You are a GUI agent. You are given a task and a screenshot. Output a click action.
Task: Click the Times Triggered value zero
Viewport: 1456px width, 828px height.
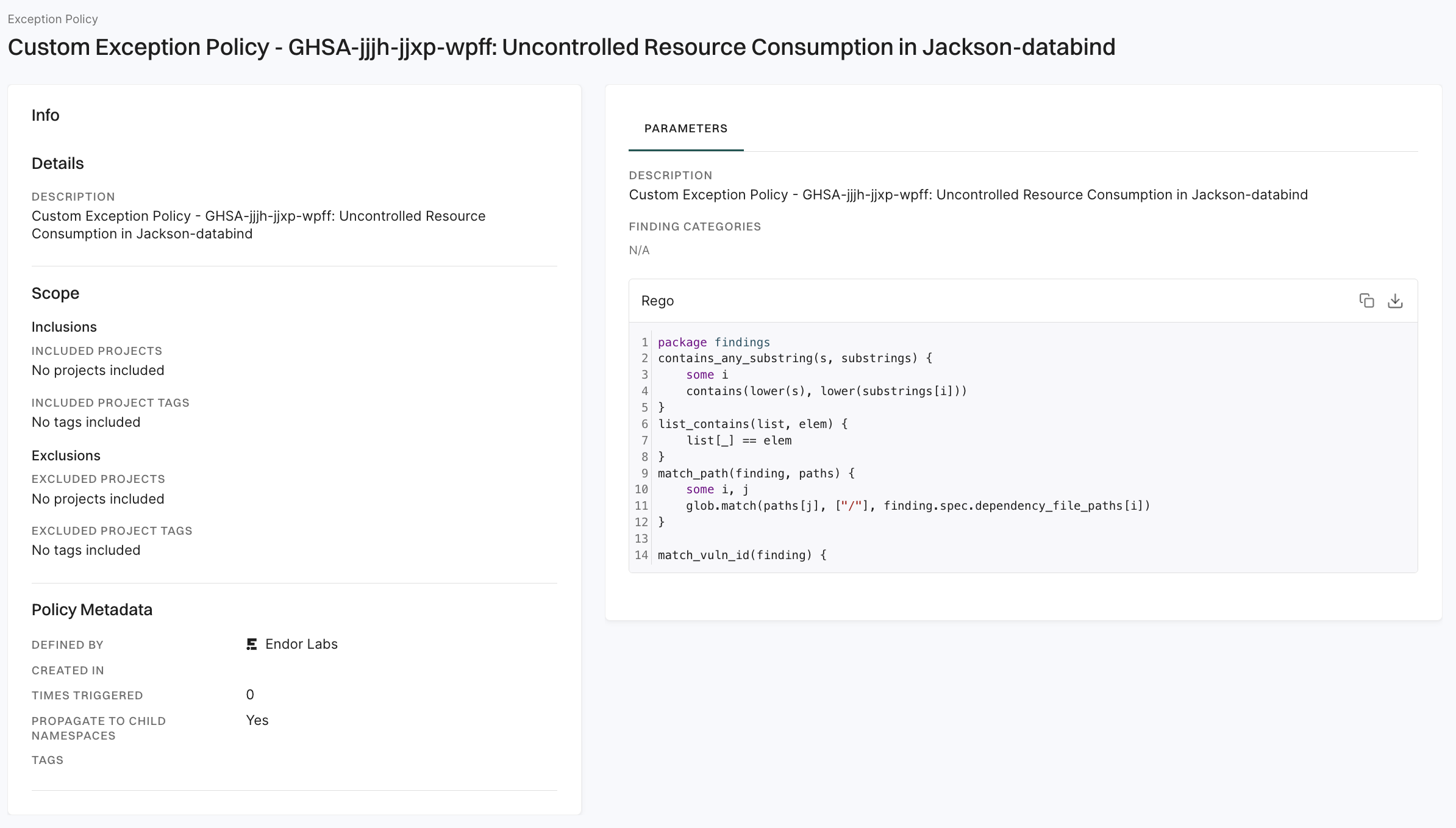[249, 694]
